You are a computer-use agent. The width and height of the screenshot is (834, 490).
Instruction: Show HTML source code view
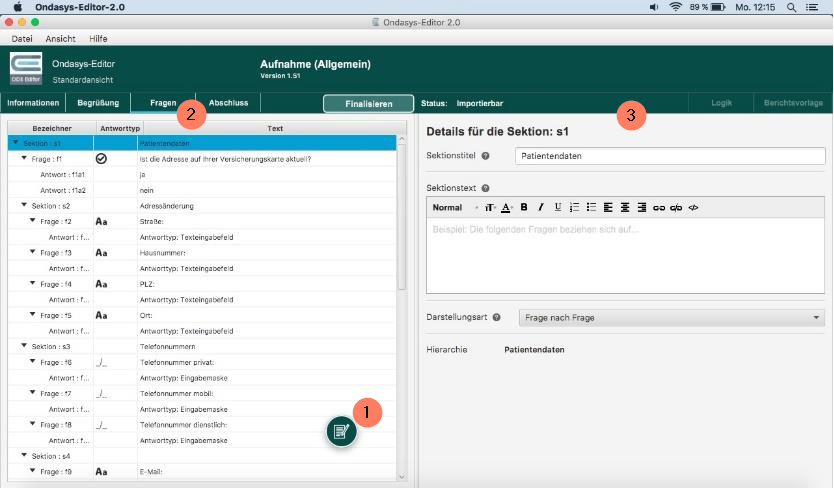[x=693, y=208]
